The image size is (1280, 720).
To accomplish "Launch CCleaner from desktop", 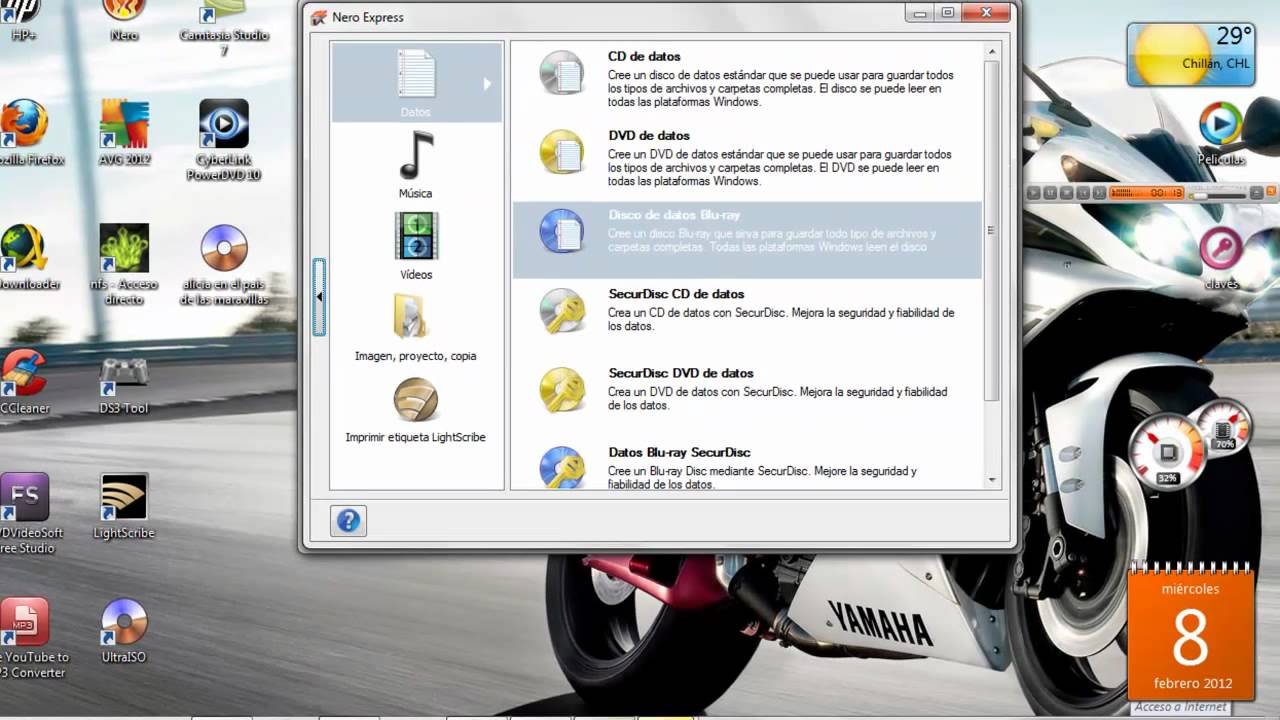I will pyautogui.click(x=24, y=381).
